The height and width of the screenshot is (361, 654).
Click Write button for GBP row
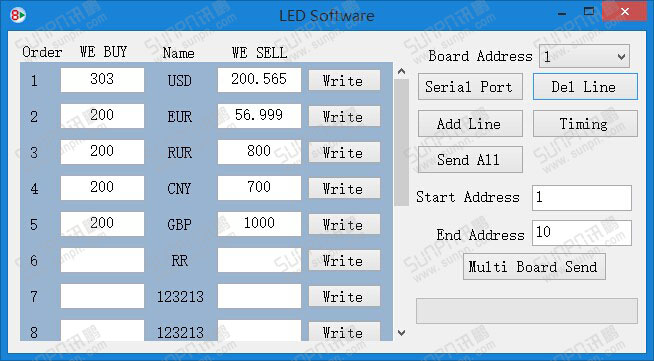[344, 224]
